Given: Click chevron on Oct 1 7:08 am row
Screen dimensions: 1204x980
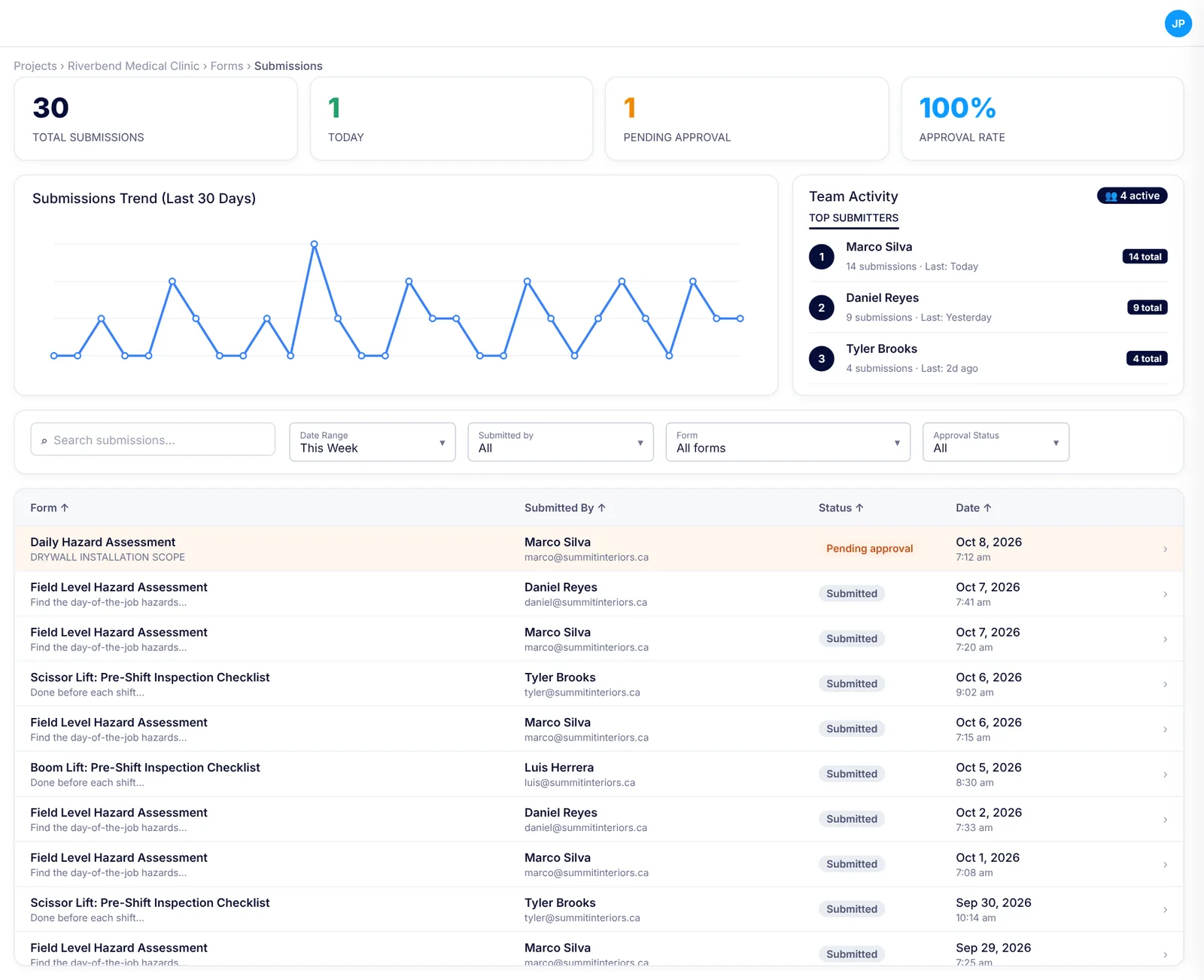Looking at the screenshot, I should [x=1165, y=864].
